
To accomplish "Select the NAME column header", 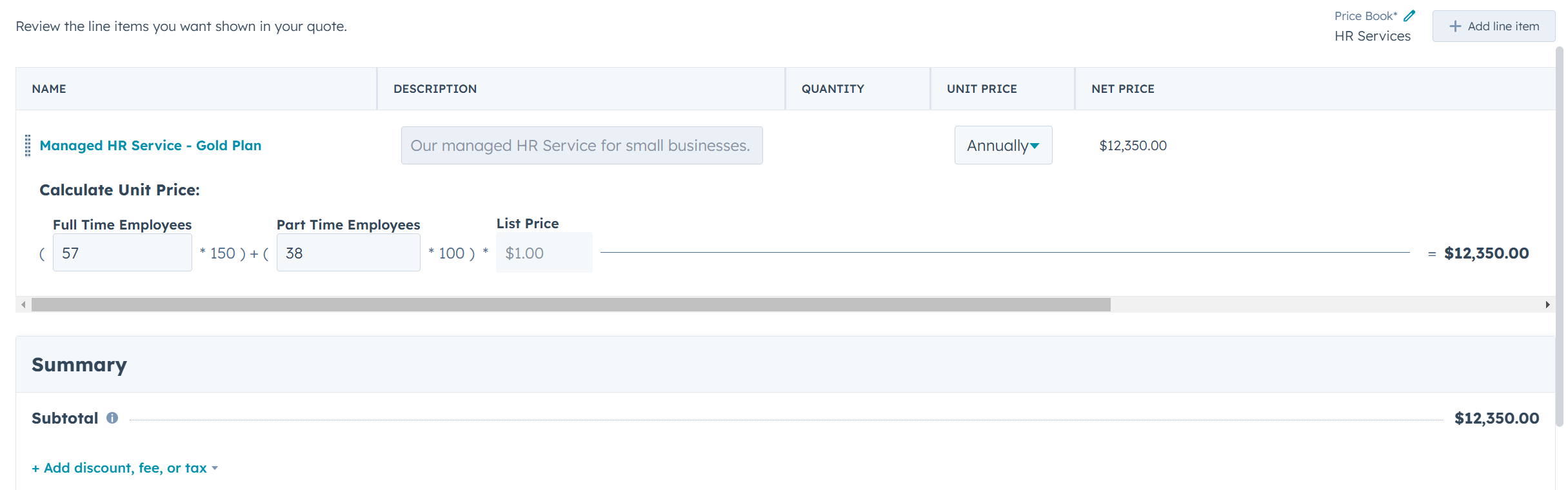I will point(49,88).
